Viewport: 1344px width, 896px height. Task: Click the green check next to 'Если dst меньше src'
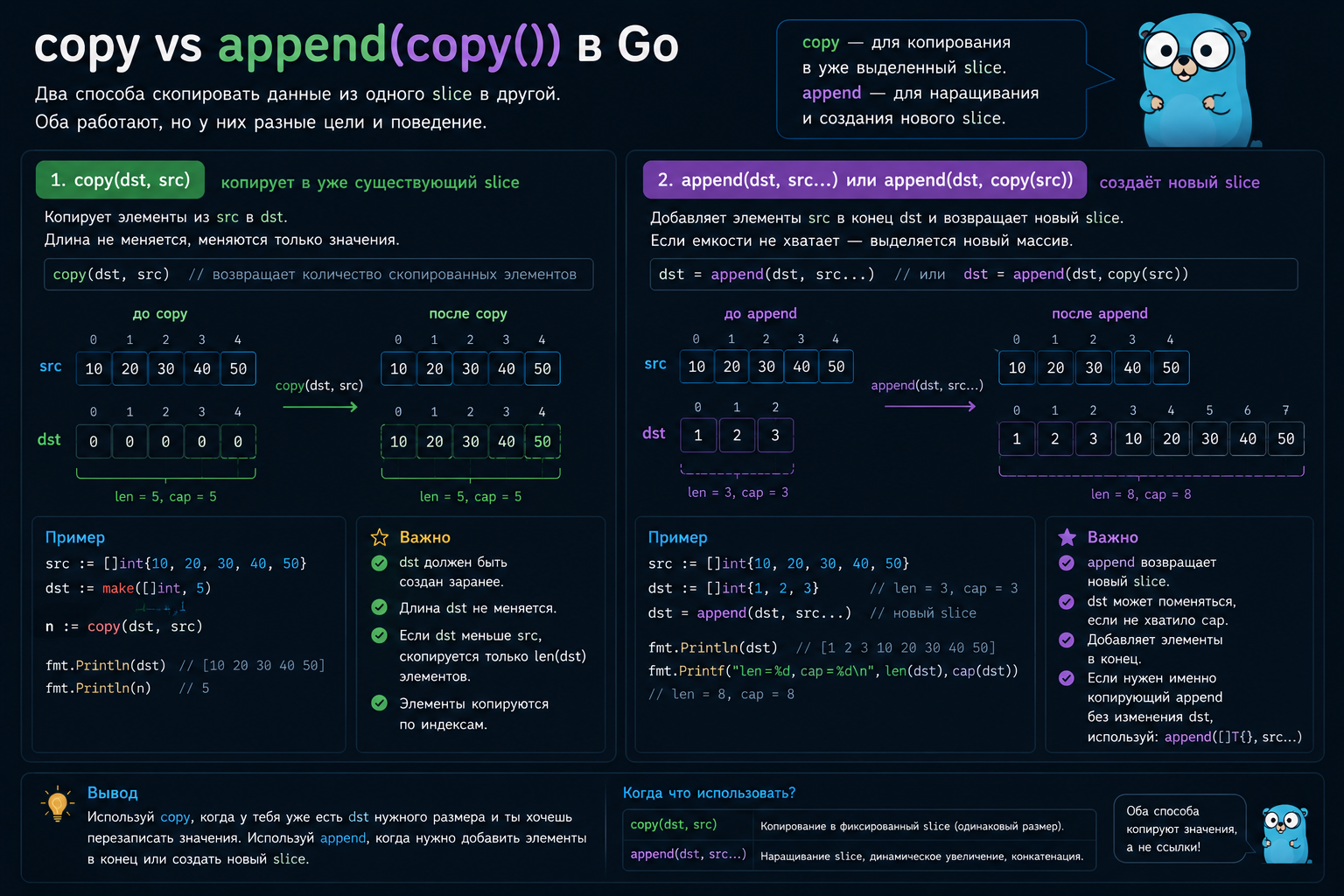coord(380,635)
